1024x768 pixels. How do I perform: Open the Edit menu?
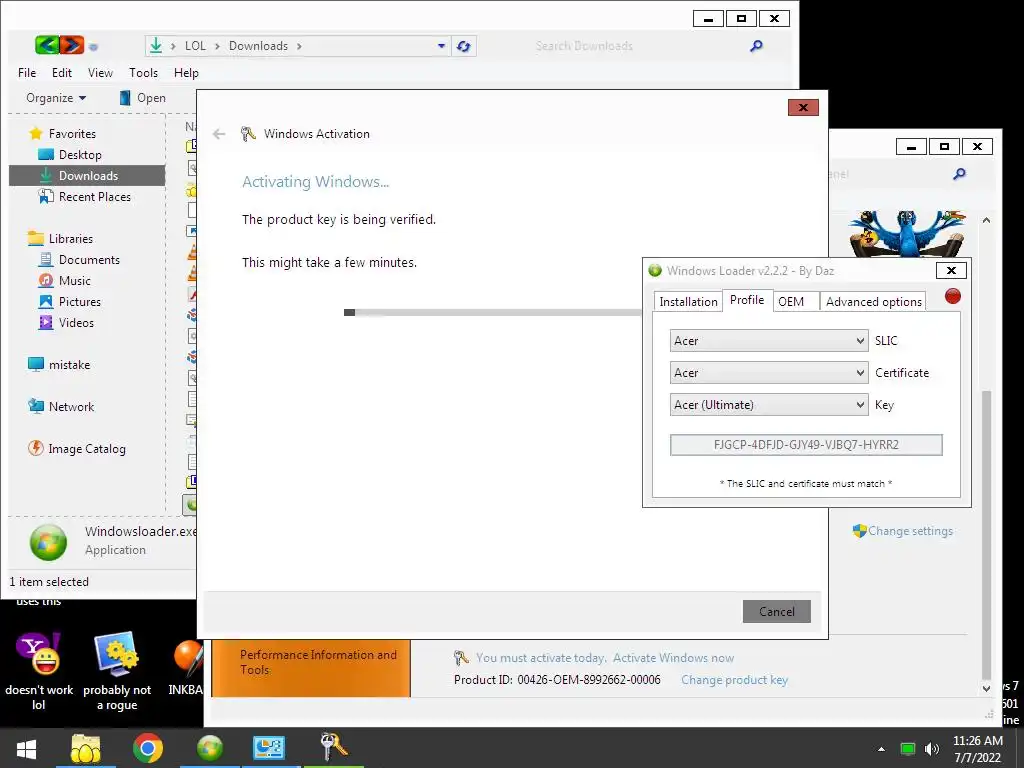click(x=62, y=72)
